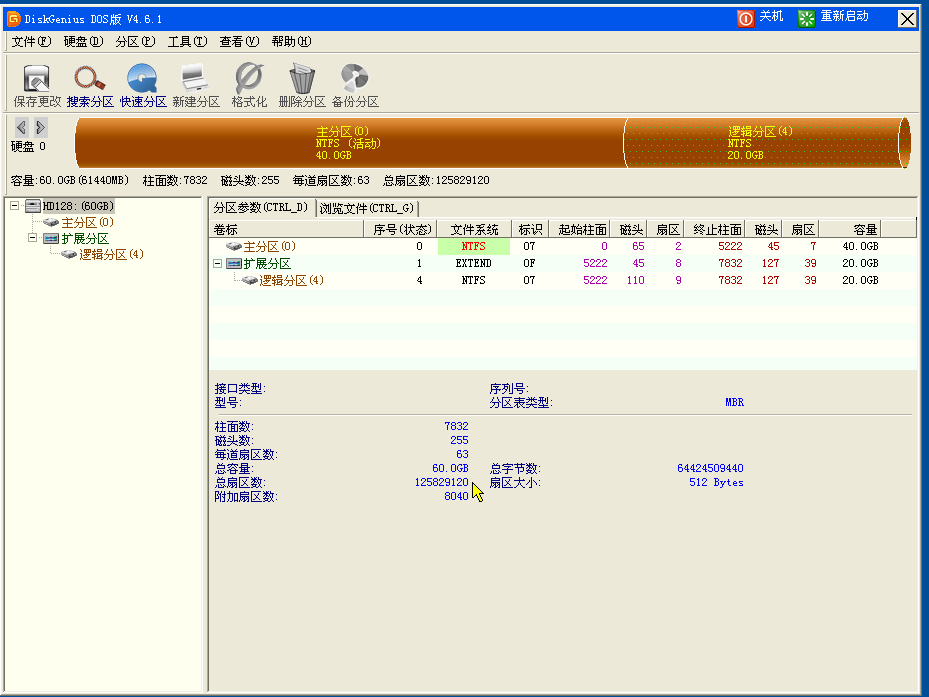This screenshot has height=697, width=929.
Task: Collapse the HD128 disk tree node
Action: pyautogui.click(x=15, y=206)
